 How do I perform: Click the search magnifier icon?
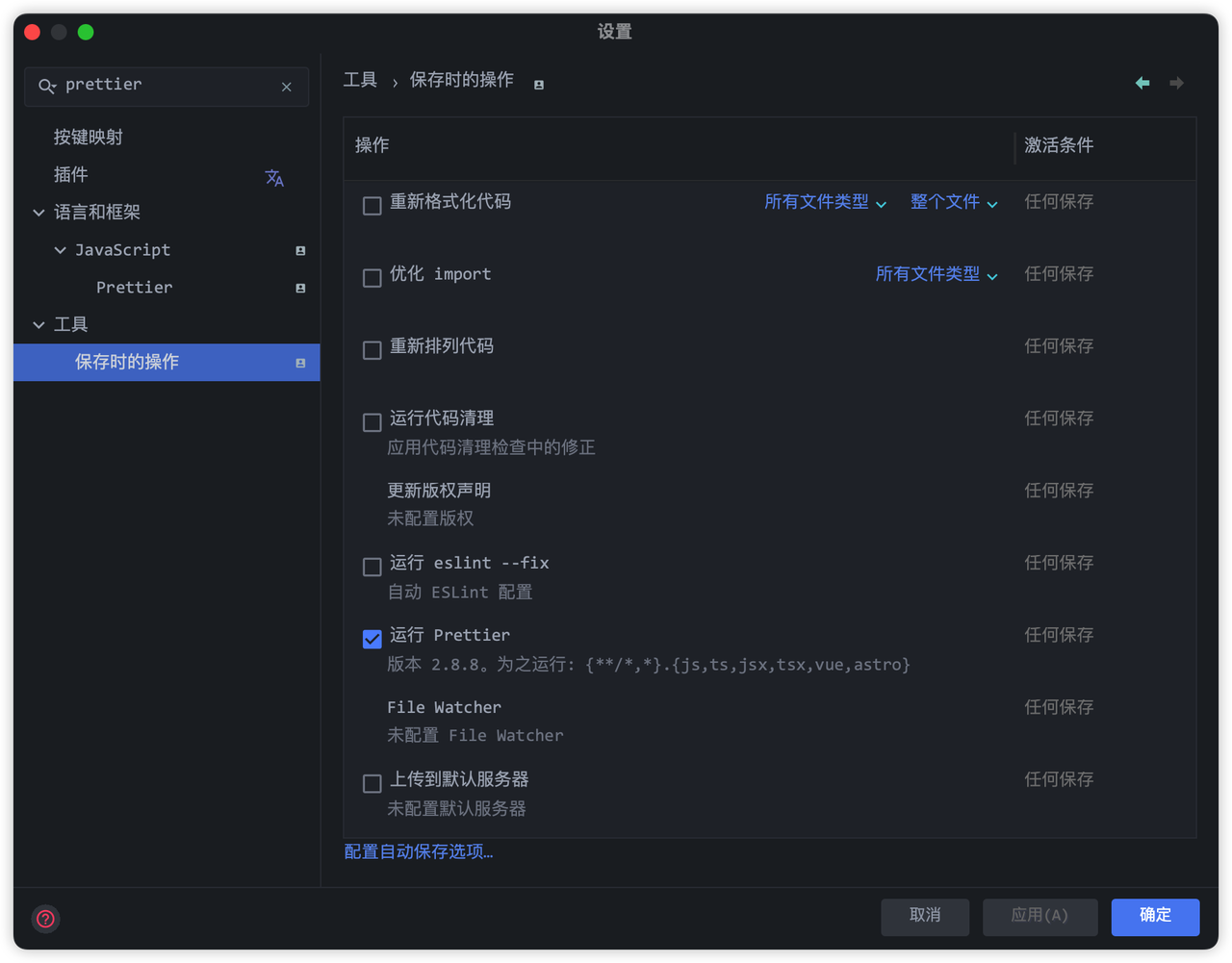pos(46,87)
